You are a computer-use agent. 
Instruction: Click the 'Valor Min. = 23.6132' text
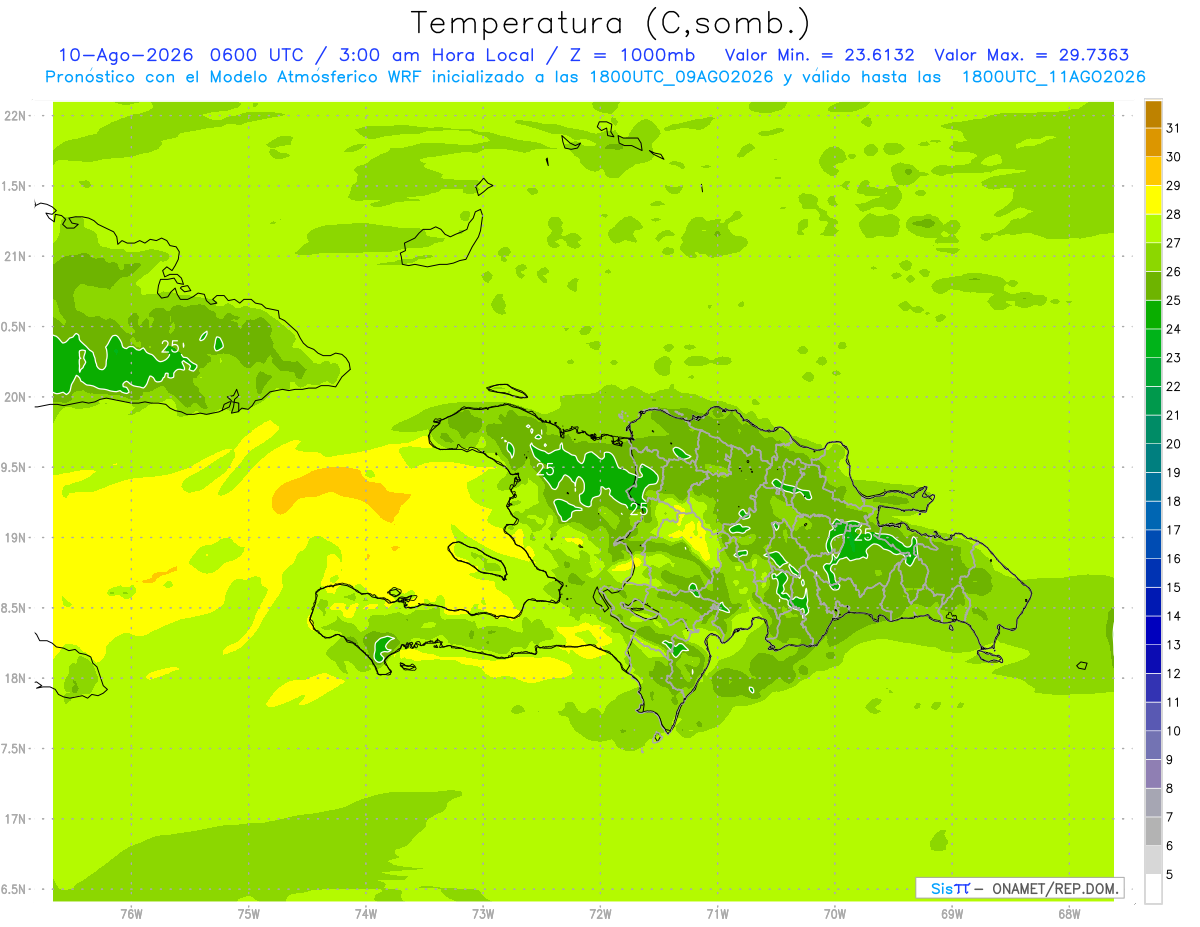820,55
